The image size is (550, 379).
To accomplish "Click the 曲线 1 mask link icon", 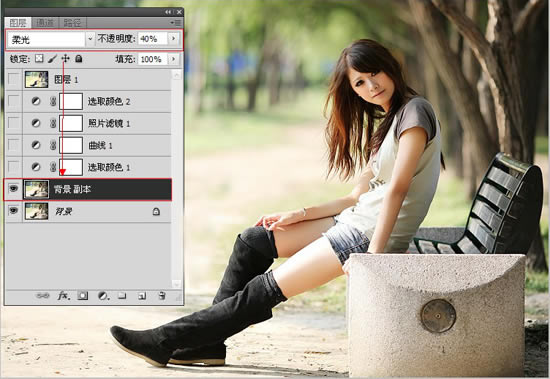I will 53,145.
